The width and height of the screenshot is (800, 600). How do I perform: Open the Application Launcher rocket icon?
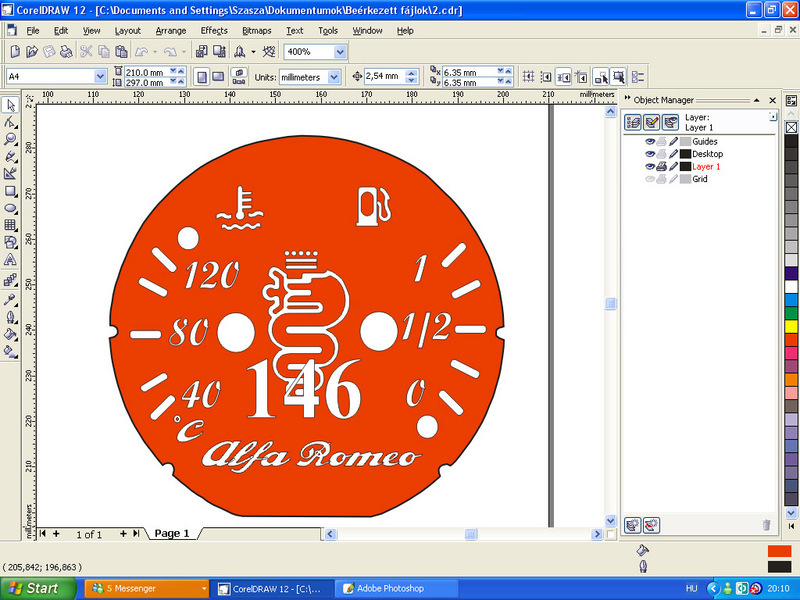tap(240, 52)
